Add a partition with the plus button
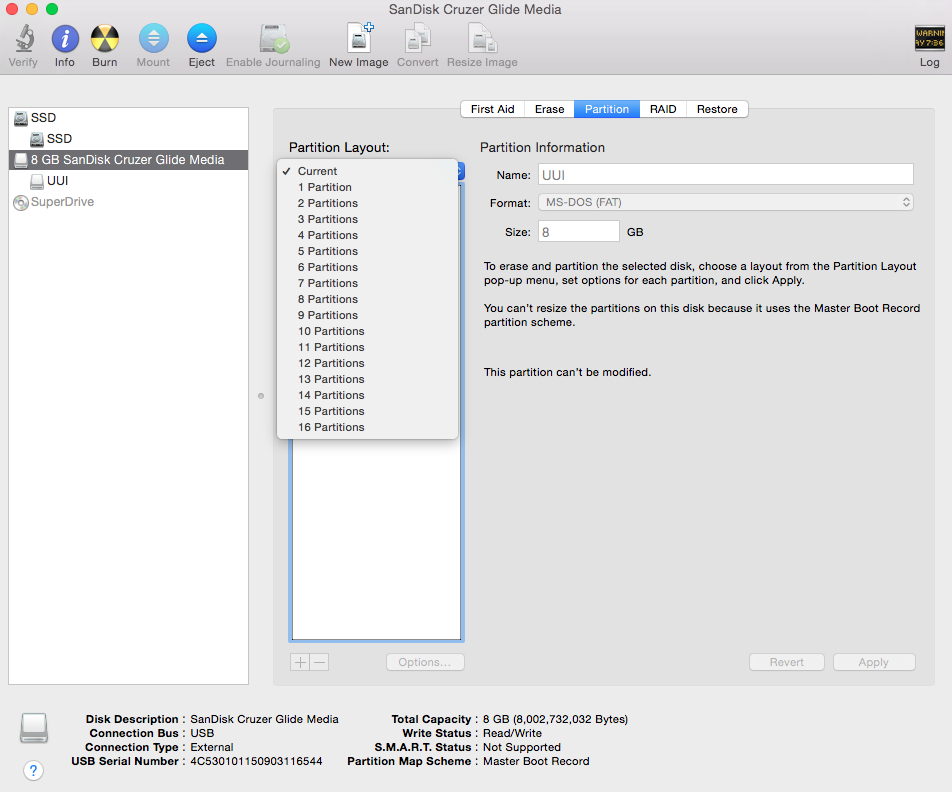This screenshot has height=792, width=952. [300, 662]
